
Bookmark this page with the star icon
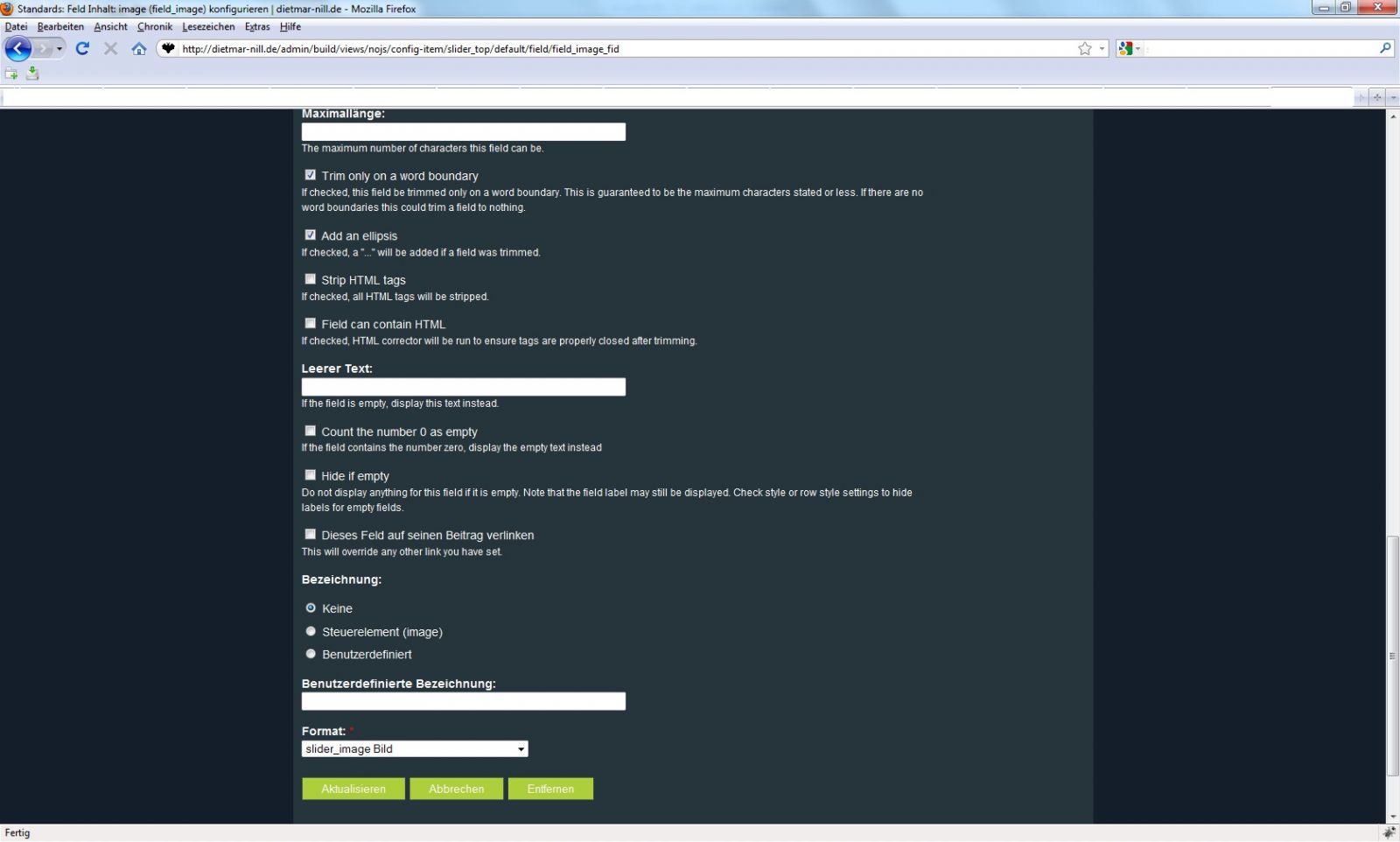coord(1085,49)
